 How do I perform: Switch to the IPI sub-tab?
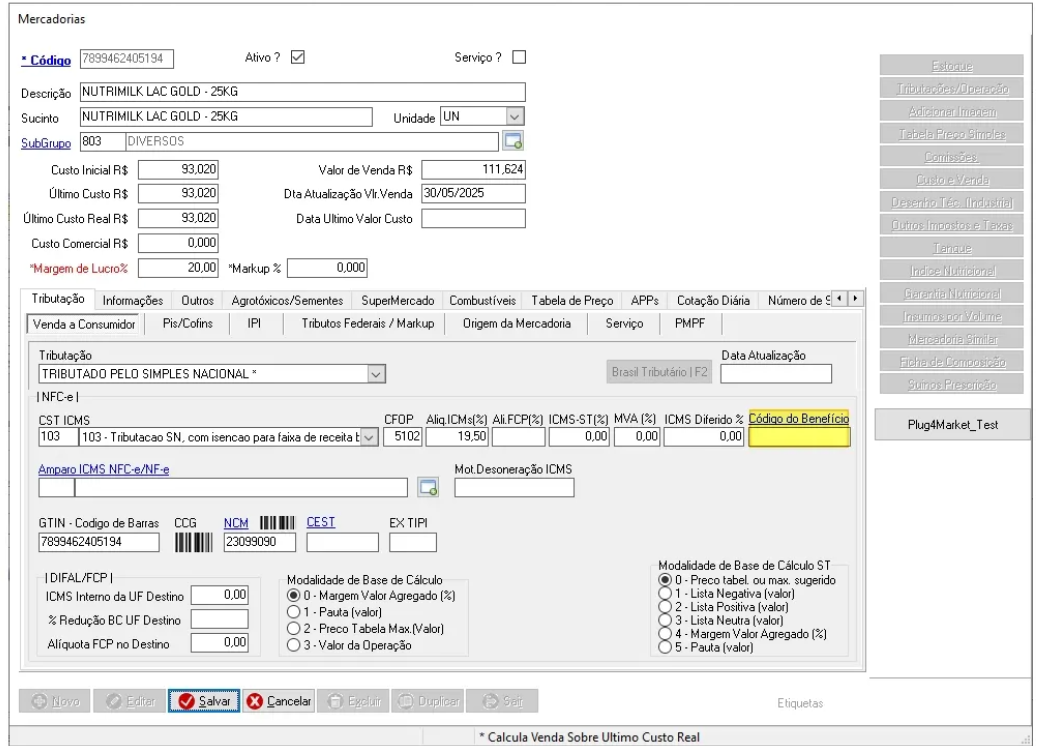click(254, 323)
